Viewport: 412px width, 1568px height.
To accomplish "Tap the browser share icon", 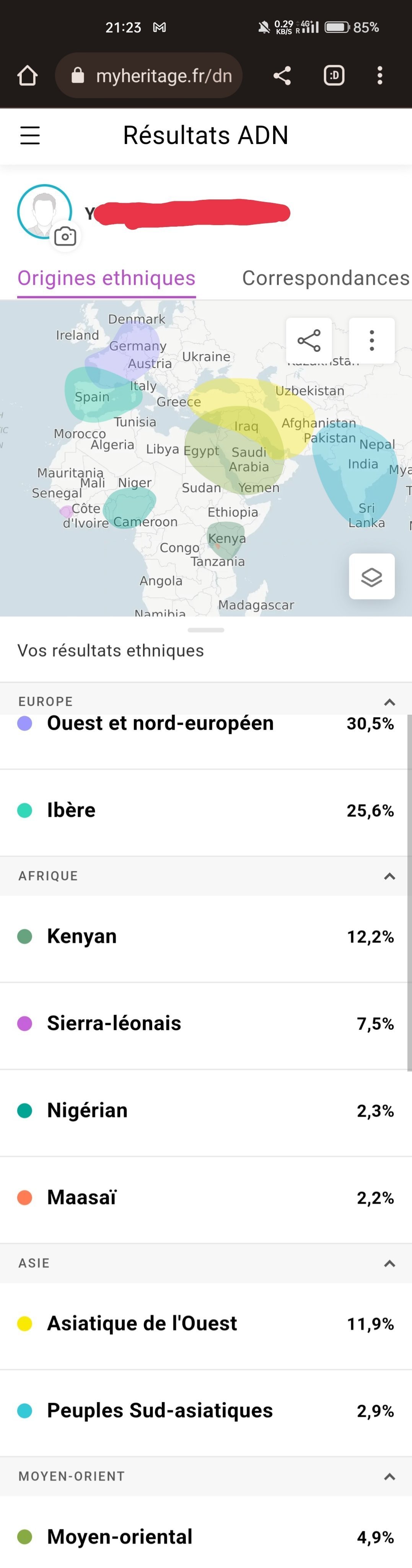I will (282, 75).
